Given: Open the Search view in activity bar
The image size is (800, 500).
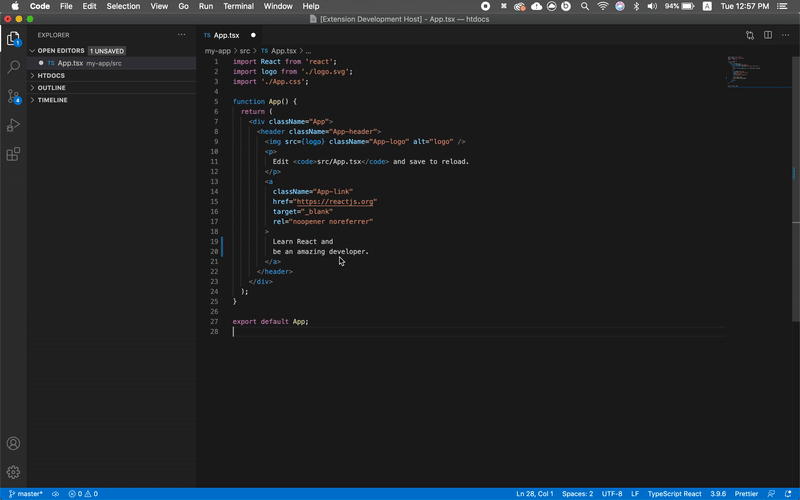Looking at the screenshot, I should (14, 68).
